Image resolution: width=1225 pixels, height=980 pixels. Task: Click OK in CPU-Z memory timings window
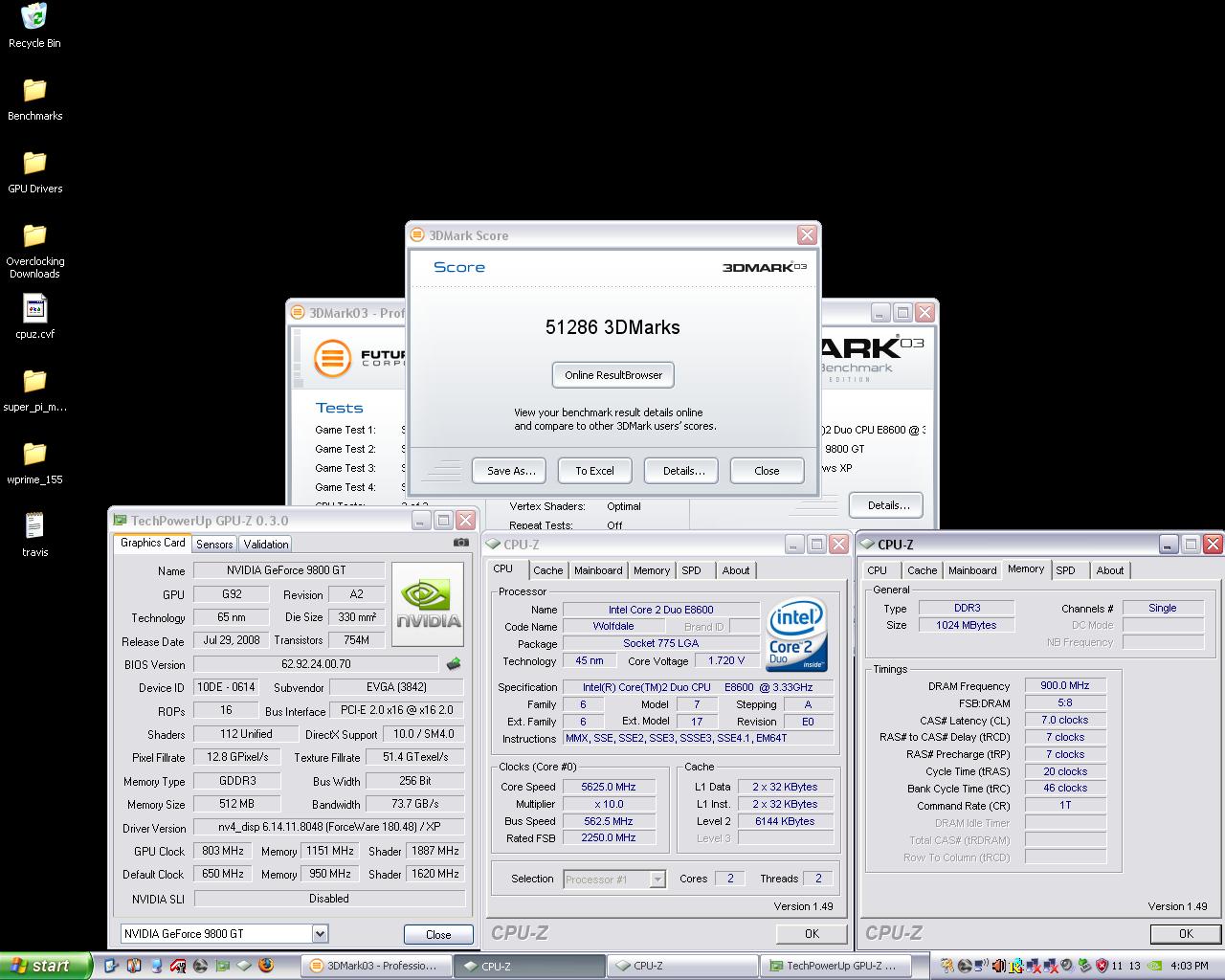[1186, 934]
